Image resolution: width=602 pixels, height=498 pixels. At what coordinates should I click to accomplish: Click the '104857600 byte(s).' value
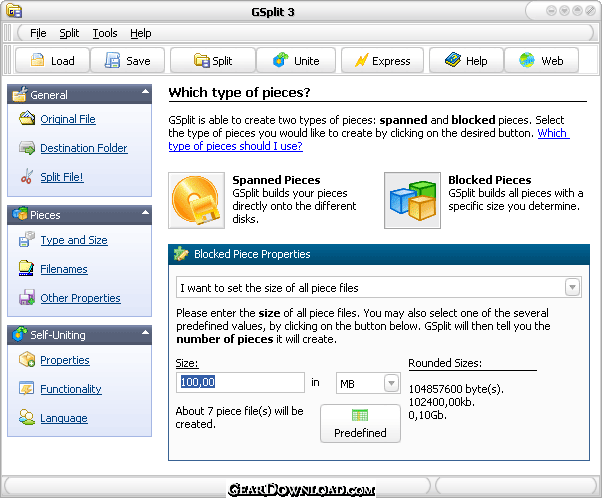click(x=456, y=389)
